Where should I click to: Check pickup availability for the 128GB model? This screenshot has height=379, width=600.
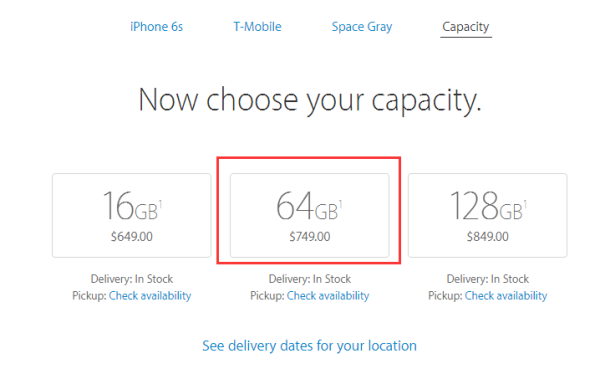point(506,296)
